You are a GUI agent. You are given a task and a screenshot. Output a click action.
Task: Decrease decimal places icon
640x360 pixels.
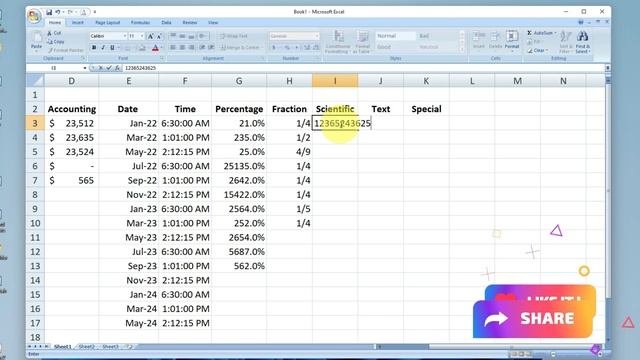(x=316, y=48)
